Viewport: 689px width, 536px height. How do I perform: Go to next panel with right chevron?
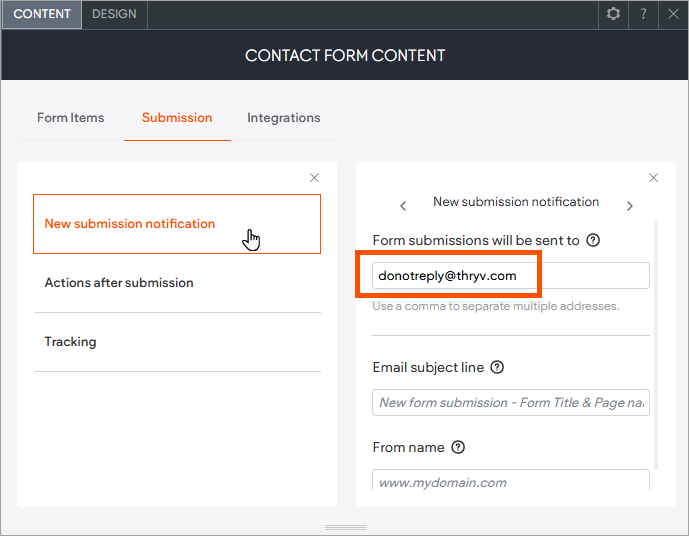629,206
